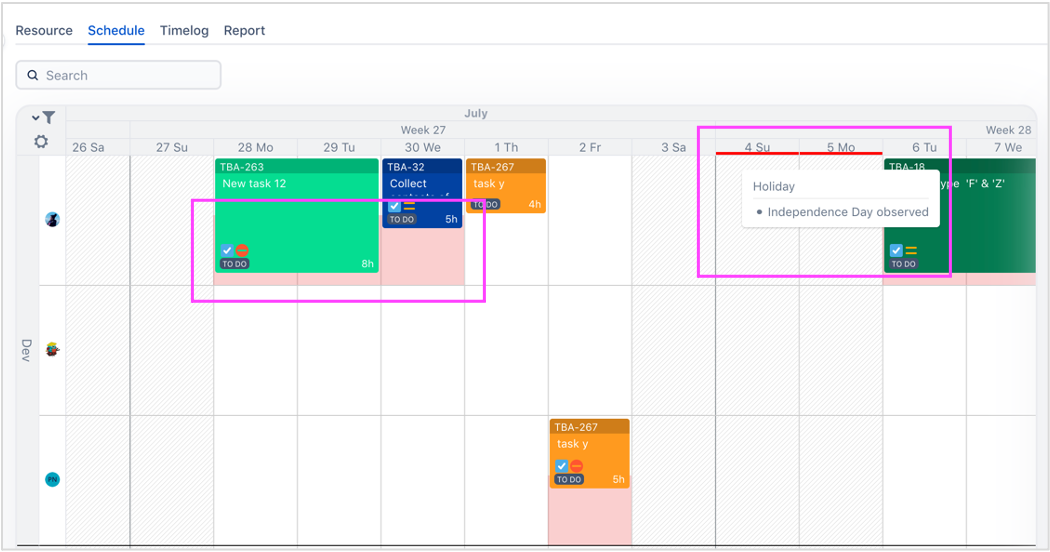
Task: Open the TO DO status on TBA-263
Action: click(x=235, y=265)
